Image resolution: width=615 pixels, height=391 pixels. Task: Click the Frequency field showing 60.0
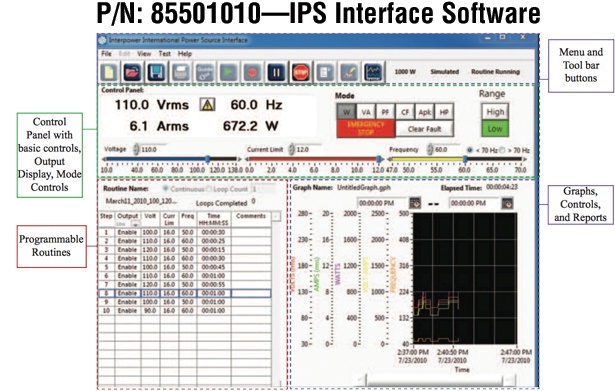448,149
